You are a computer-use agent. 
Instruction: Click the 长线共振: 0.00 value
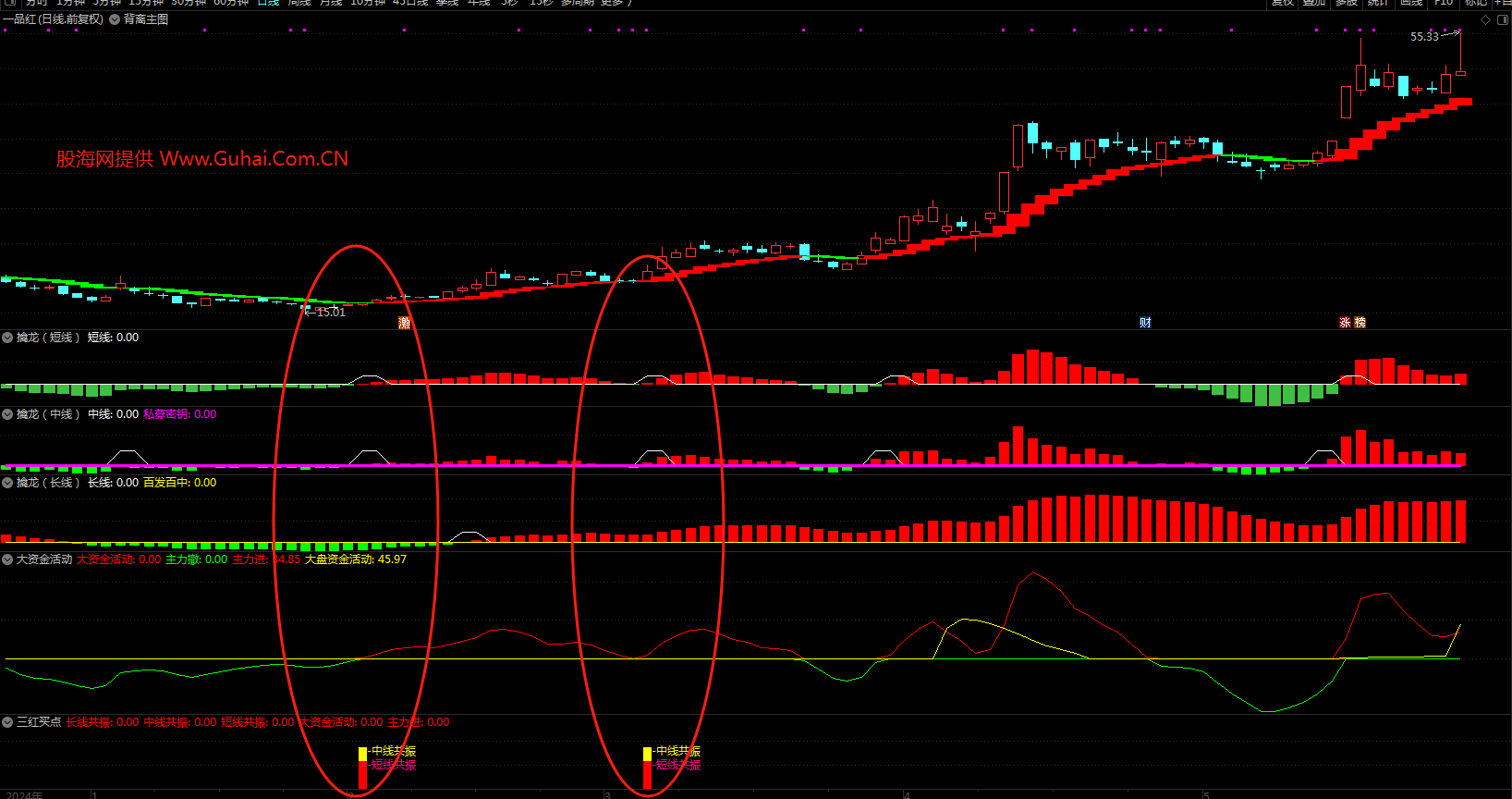[x=103, y=722]
